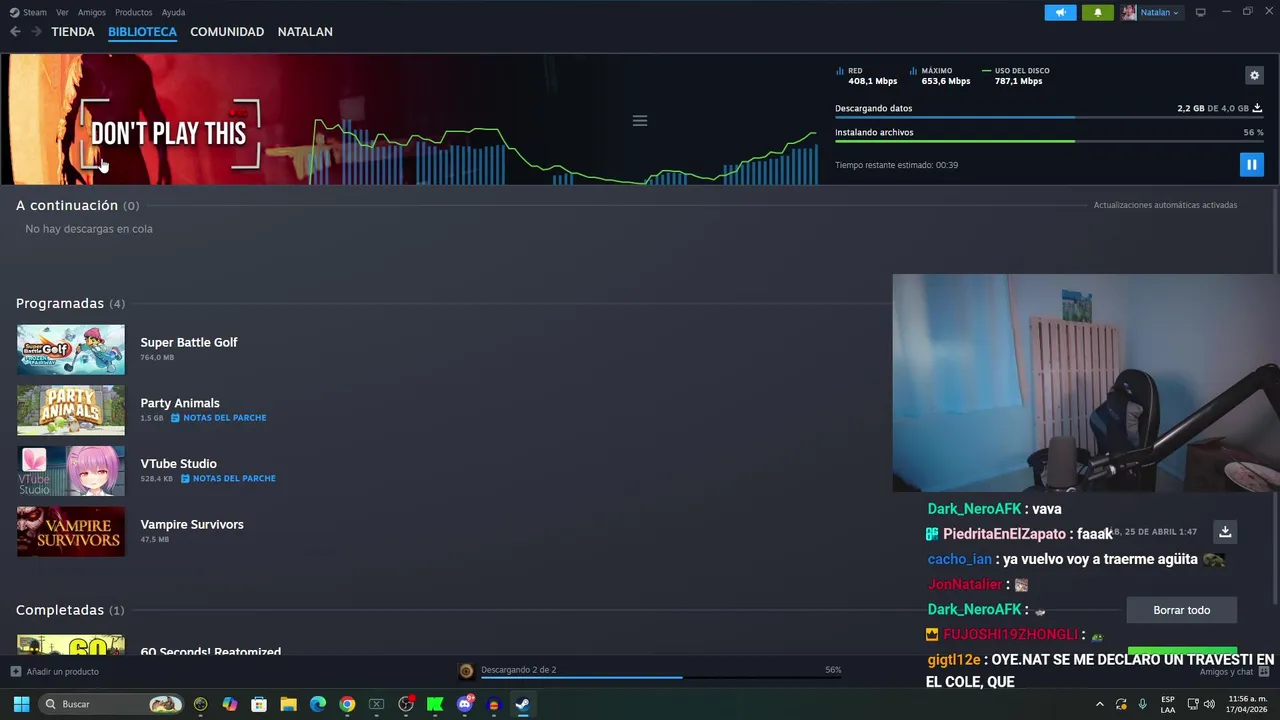Expand the Natalan account dropdown
The height and width of the screenshot is (720, 1280).
[1159, 12]
